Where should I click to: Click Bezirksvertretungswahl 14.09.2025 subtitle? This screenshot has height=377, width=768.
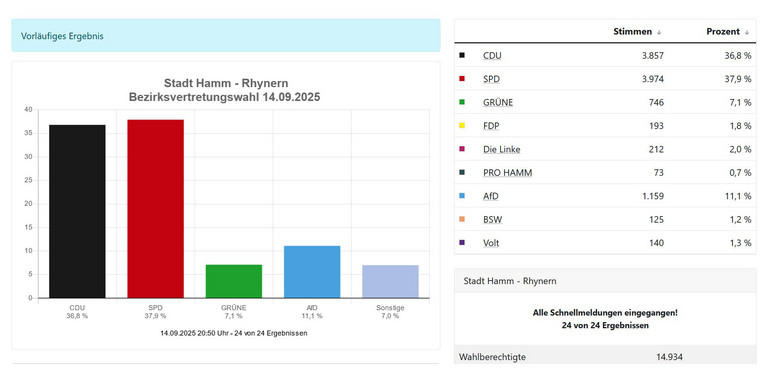pyautogui.click(x=224, y=97)
